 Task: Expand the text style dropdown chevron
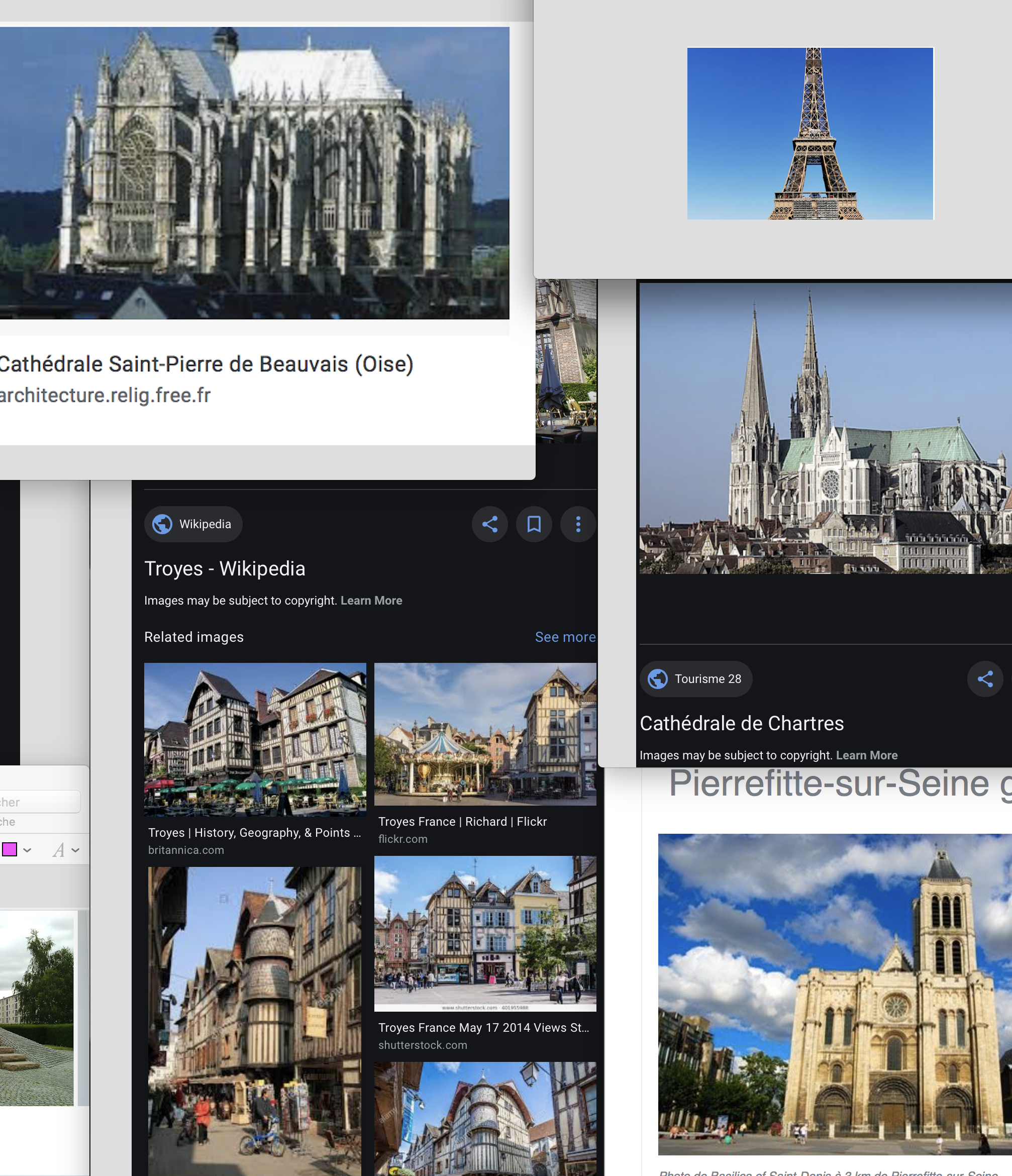coord(75,850)
